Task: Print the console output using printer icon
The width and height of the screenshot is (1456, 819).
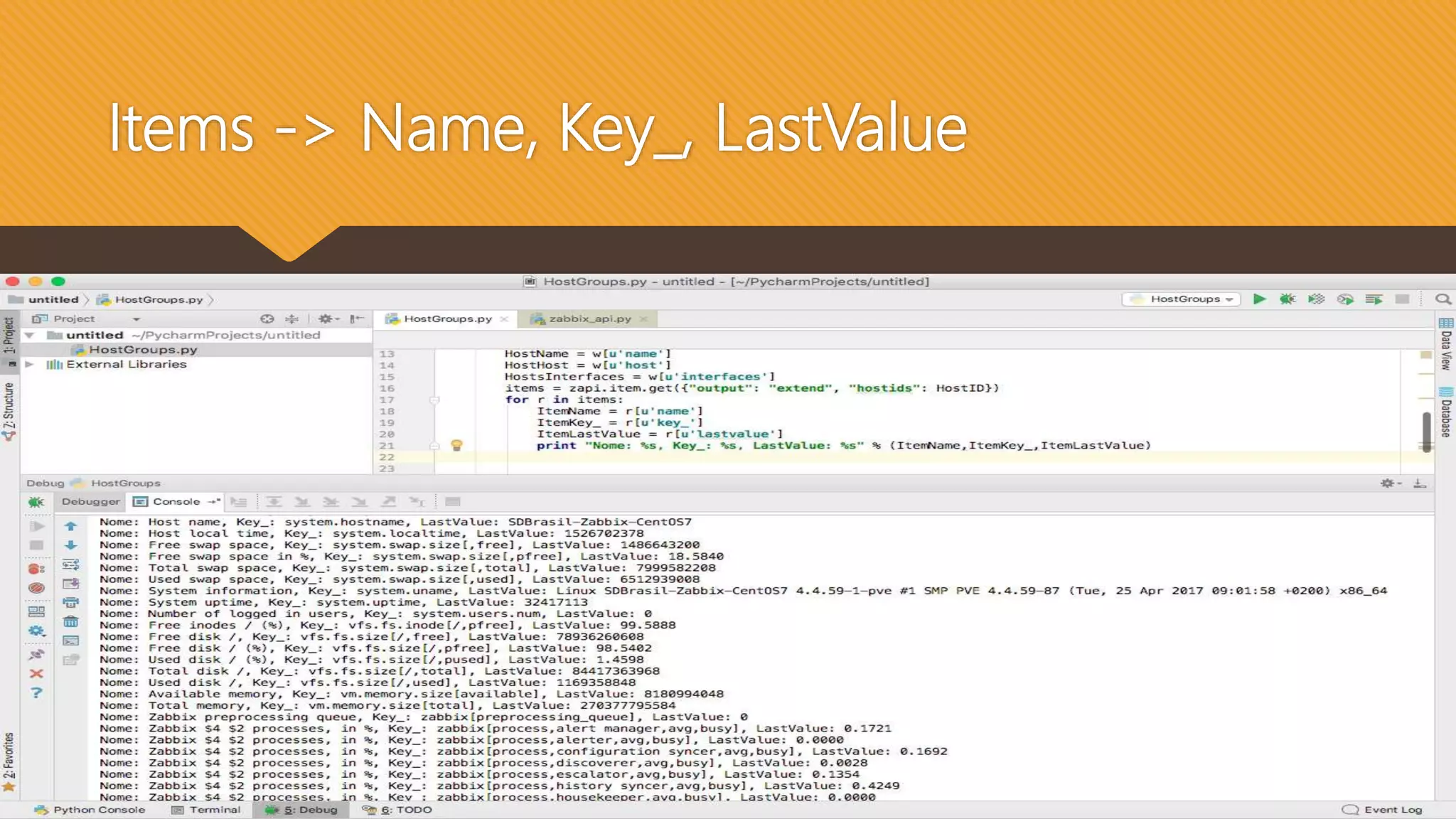Action: tap(71, 603)
